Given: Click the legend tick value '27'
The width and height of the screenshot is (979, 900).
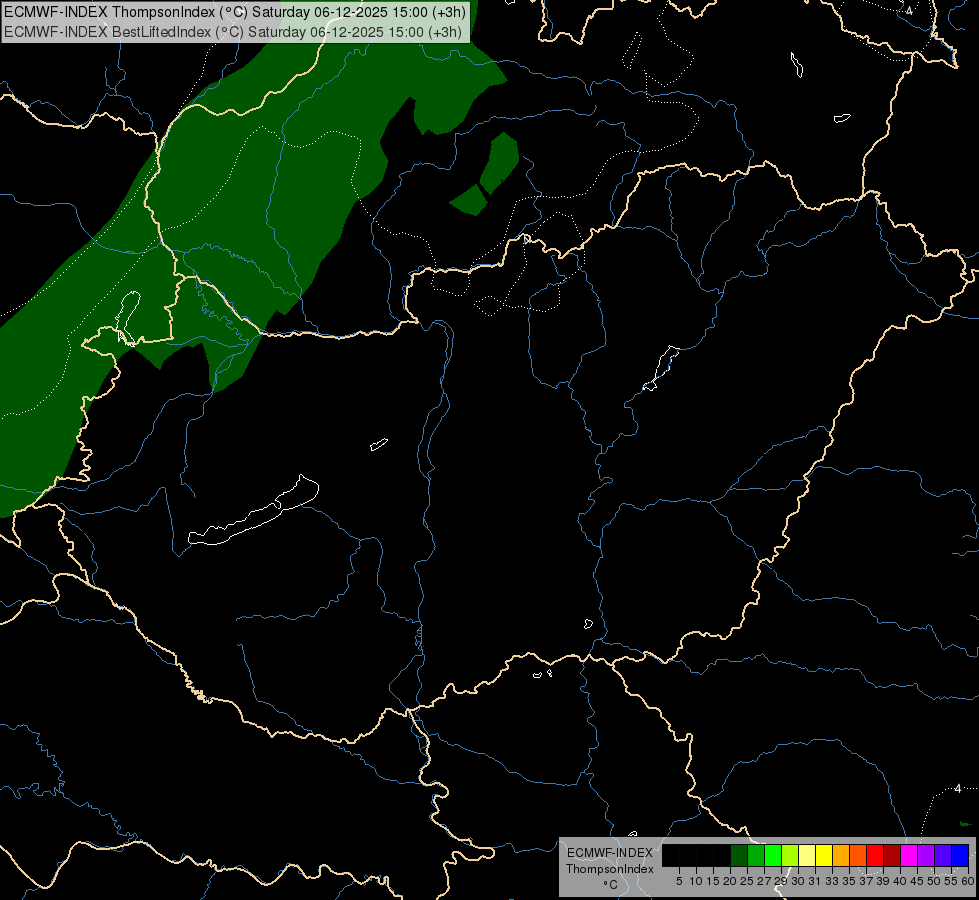Looking at the screenshot, I should point(764,881).
